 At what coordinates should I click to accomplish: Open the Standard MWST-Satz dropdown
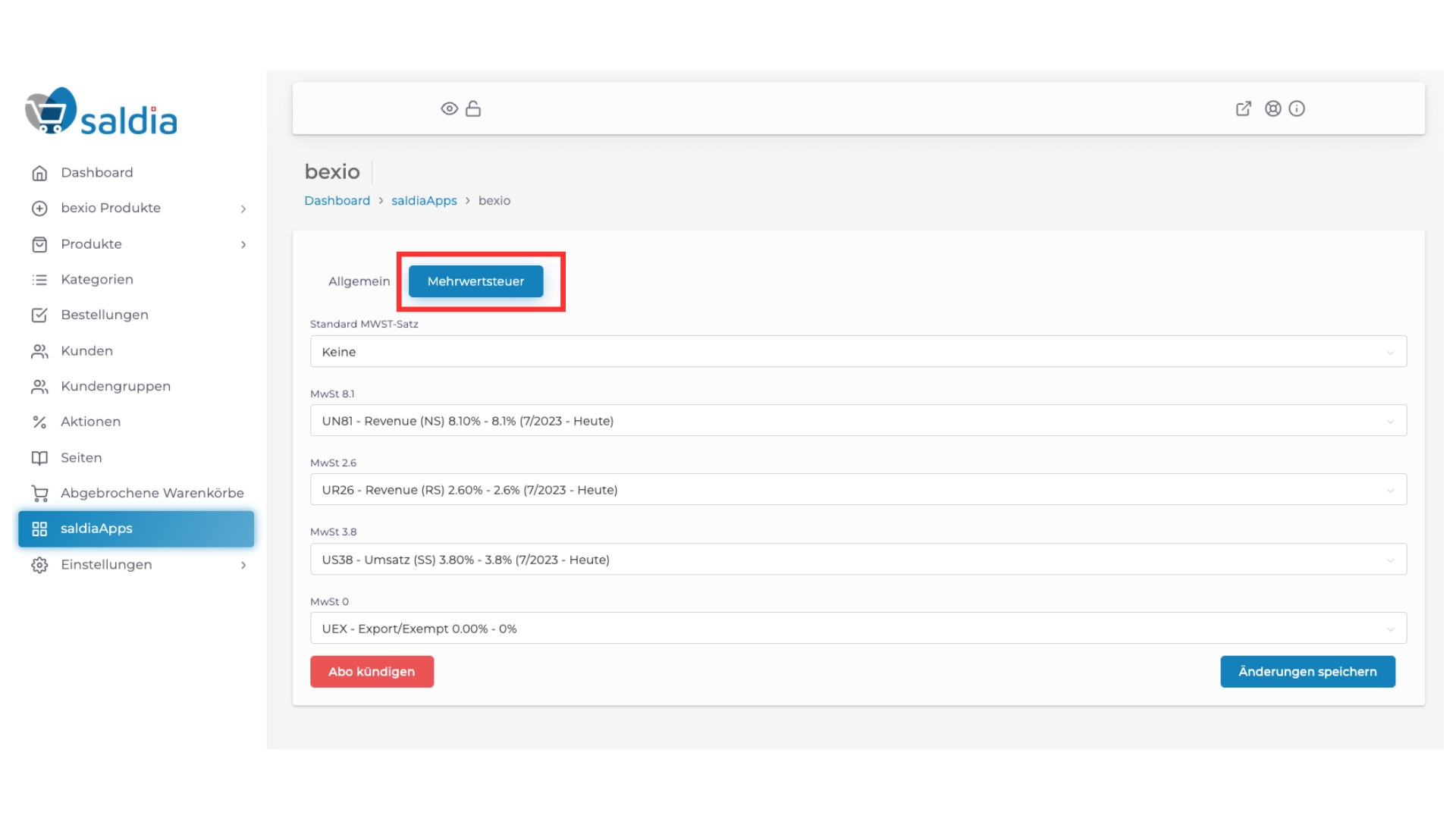pos(858,352)
